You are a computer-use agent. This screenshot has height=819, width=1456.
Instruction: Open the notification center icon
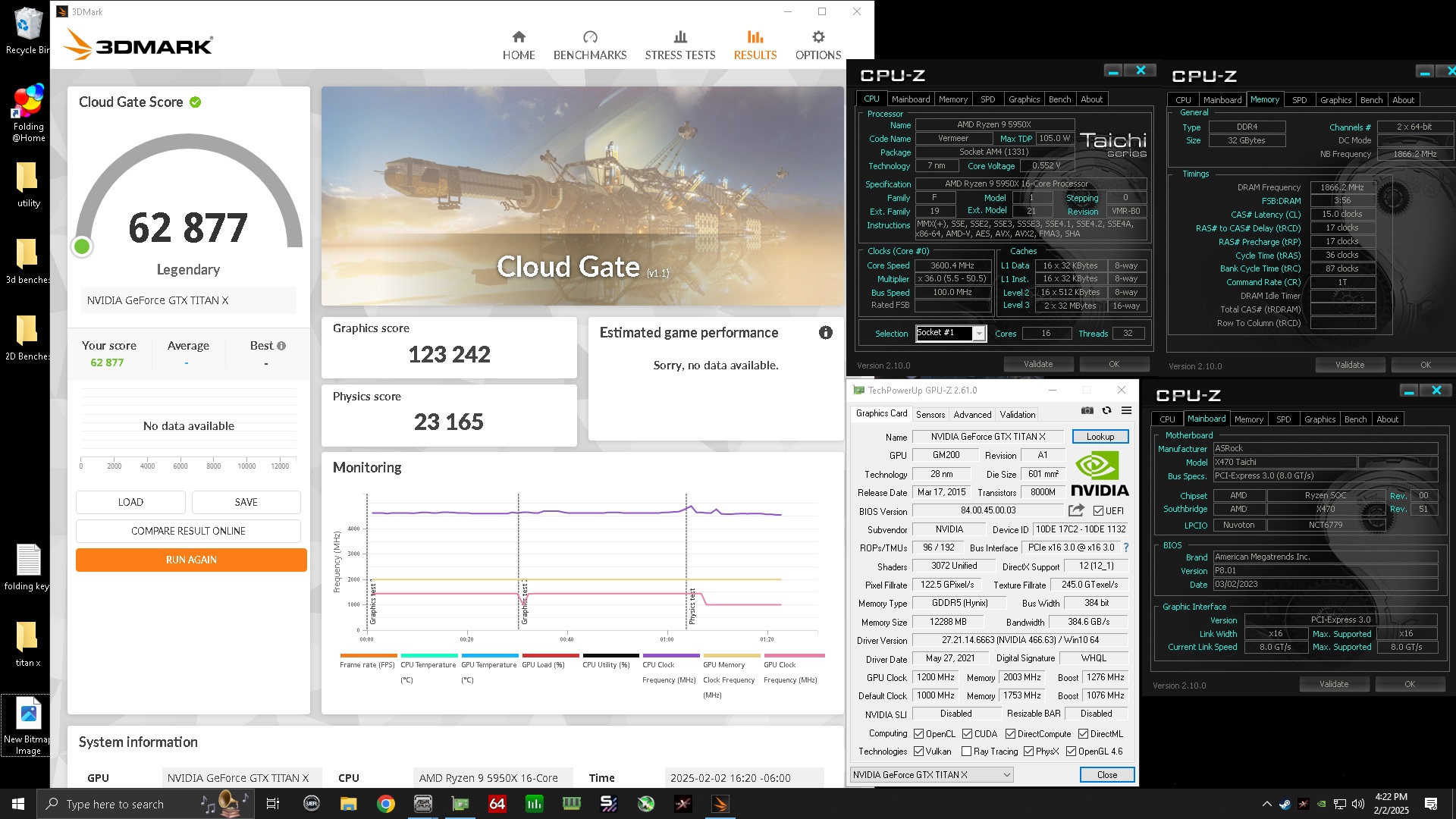pyautogui.click(x=1431, y=804)
